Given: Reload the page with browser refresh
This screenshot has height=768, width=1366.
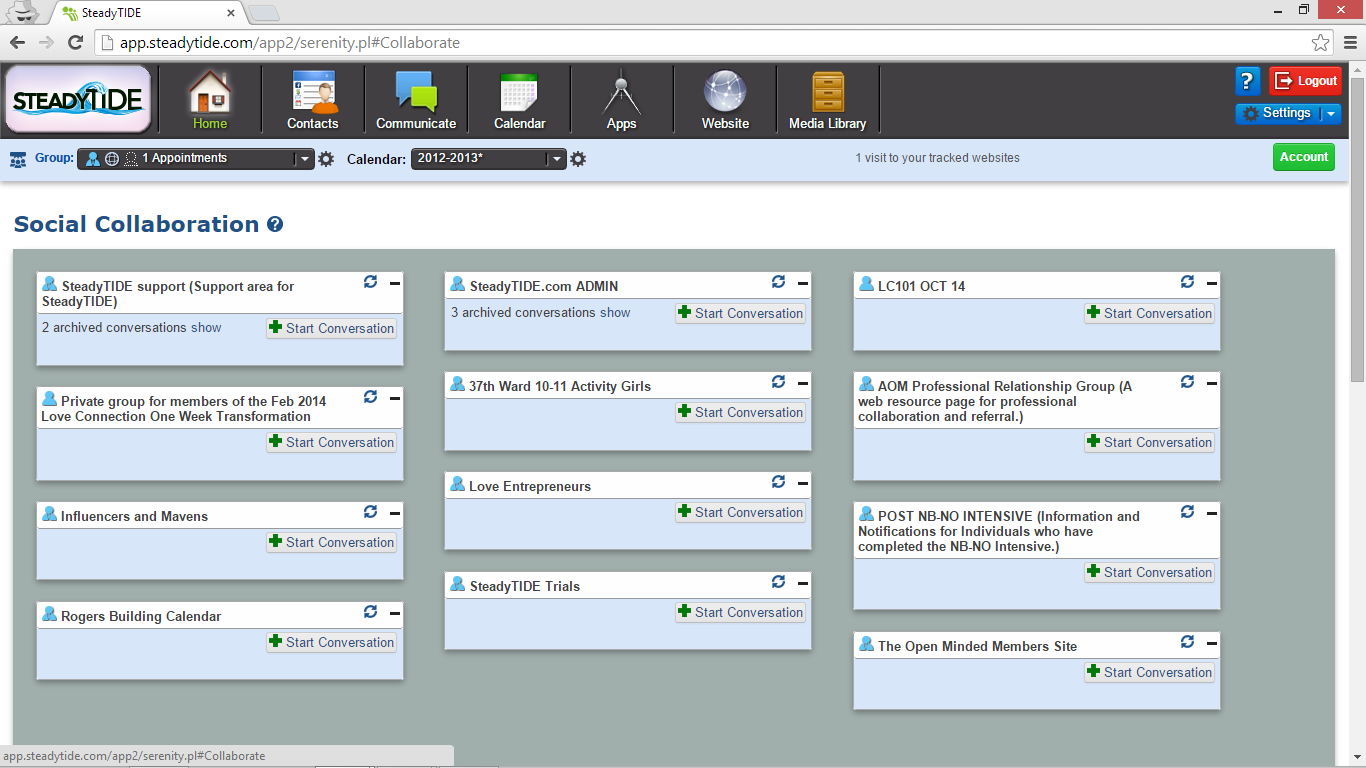Looking at the screenshot, I should click(75, 42).
